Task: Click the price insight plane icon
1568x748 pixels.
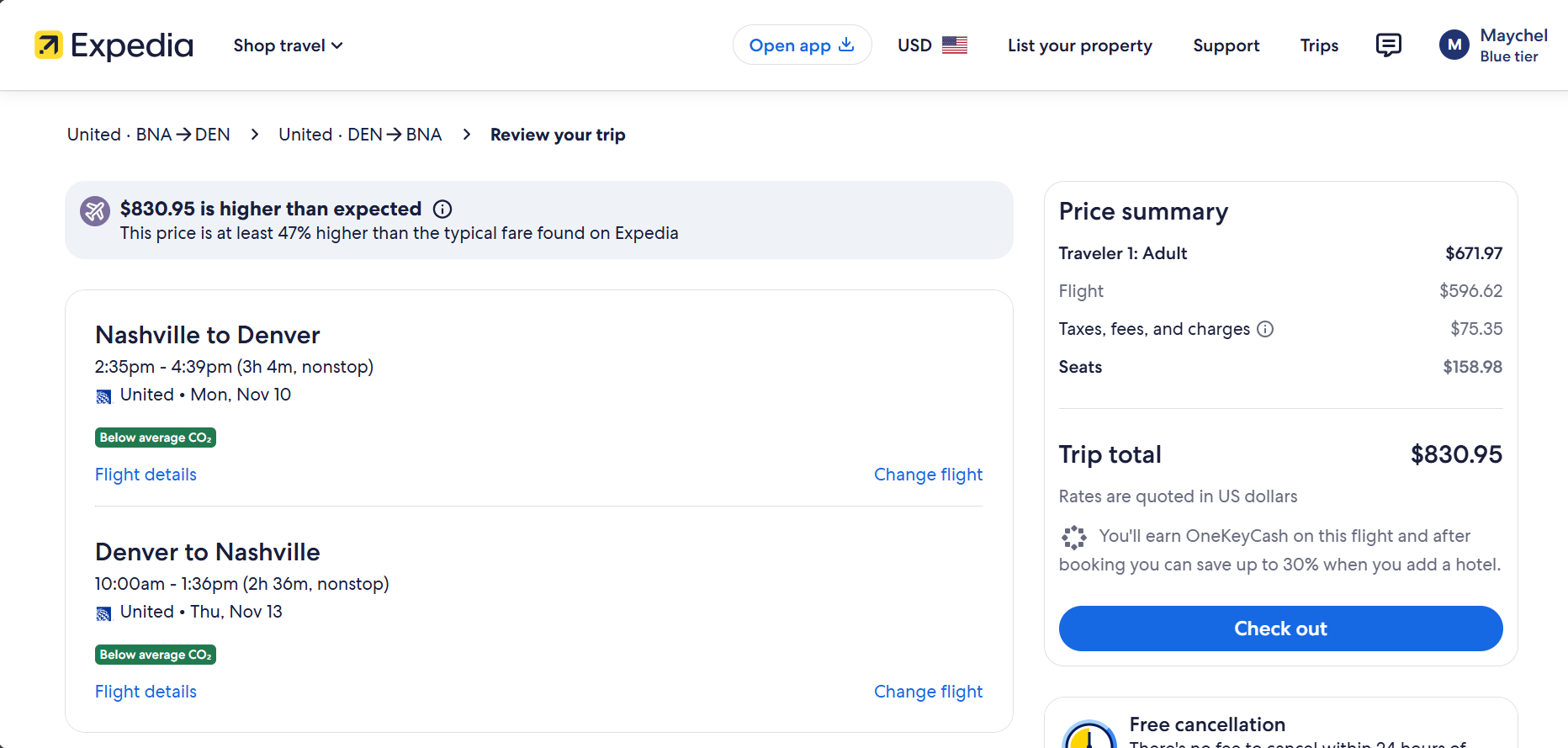Action: click(x=95, y=211)
